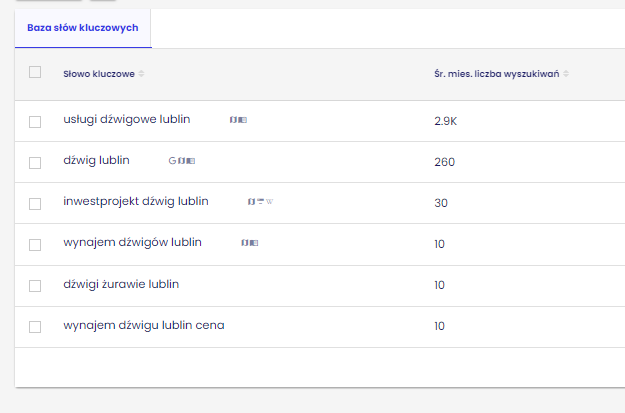Click the news-card icon beside usługi dźwigowe lublin
The width and height of the screenshot is (625, 413).
pyautogui.click(x=242, y=120)
